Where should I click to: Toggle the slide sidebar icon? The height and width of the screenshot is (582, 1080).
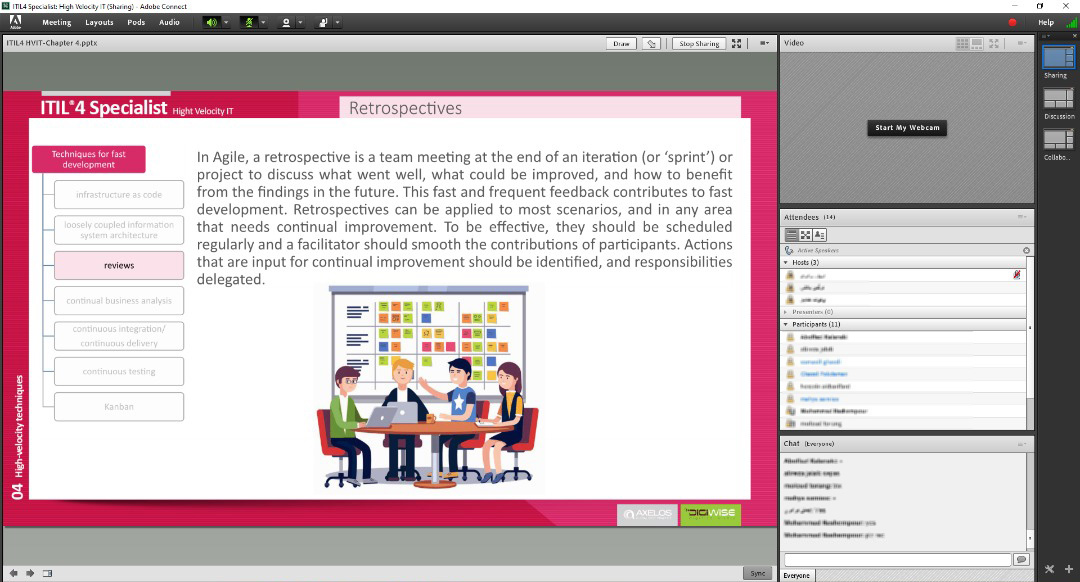48,573
